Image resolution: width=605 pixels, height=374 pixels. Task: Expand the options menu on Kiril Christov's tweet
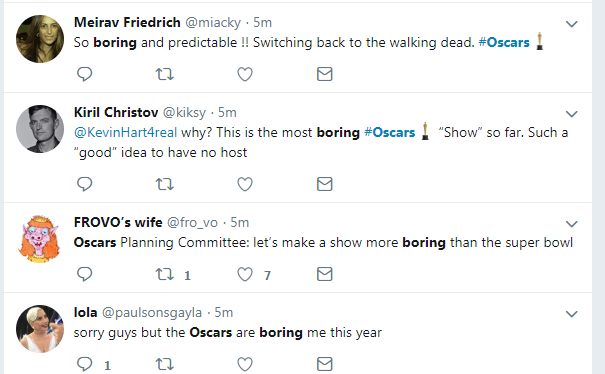[571, 114]
